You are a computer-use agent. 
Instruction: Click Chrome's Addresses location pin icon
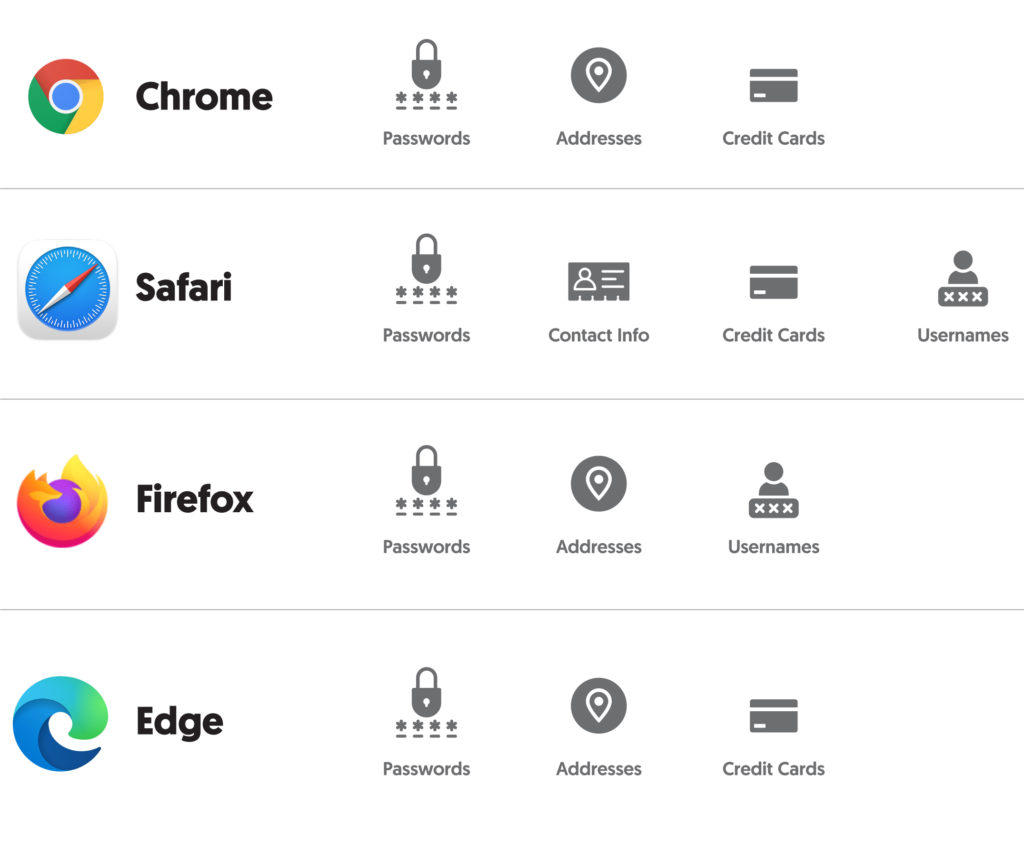pos(598,75)
